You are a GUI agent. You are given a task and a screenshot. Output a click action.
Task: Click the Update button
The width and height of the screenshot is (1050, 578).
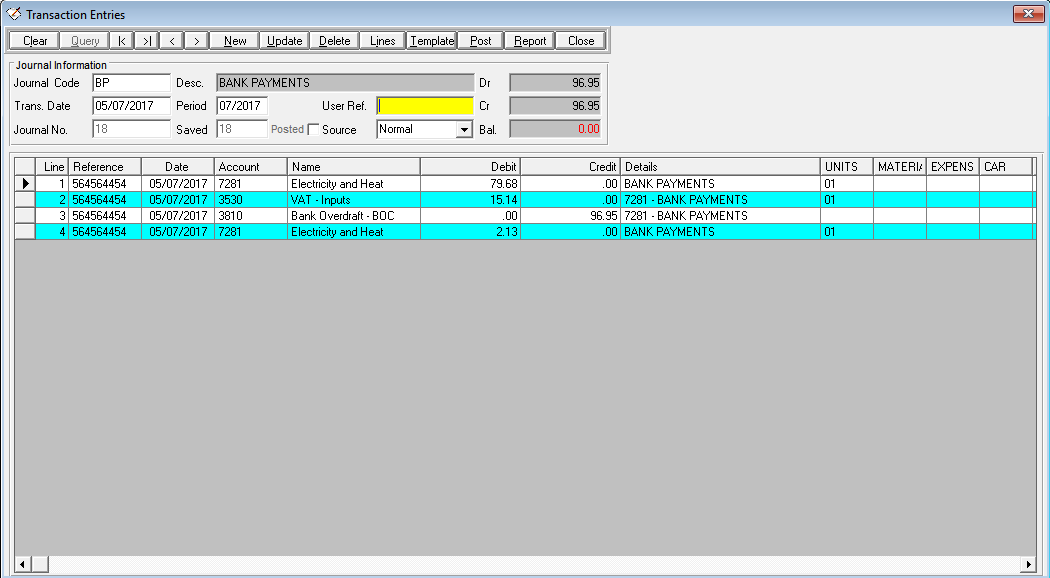point(285,41)
